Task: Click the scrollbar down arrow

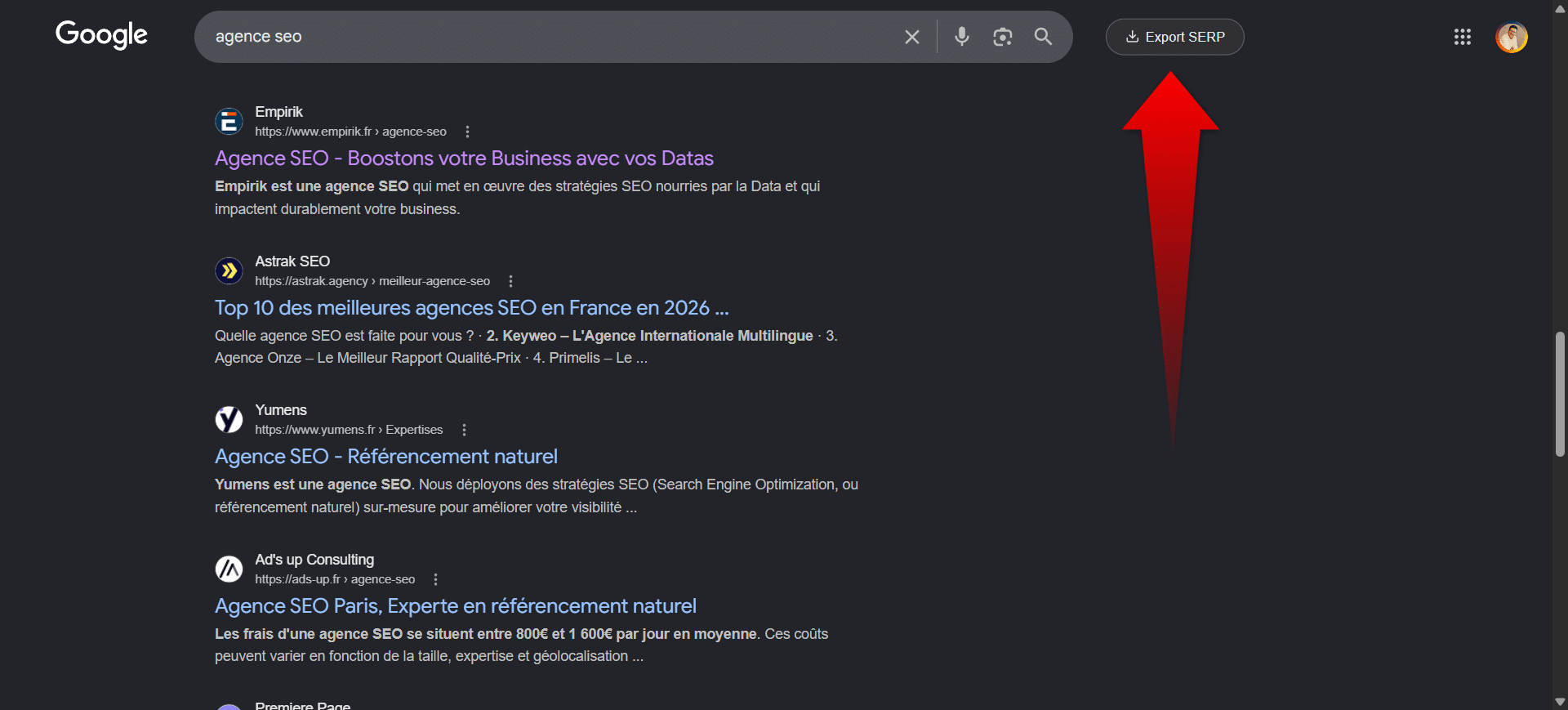Action: pos(1560,702)
